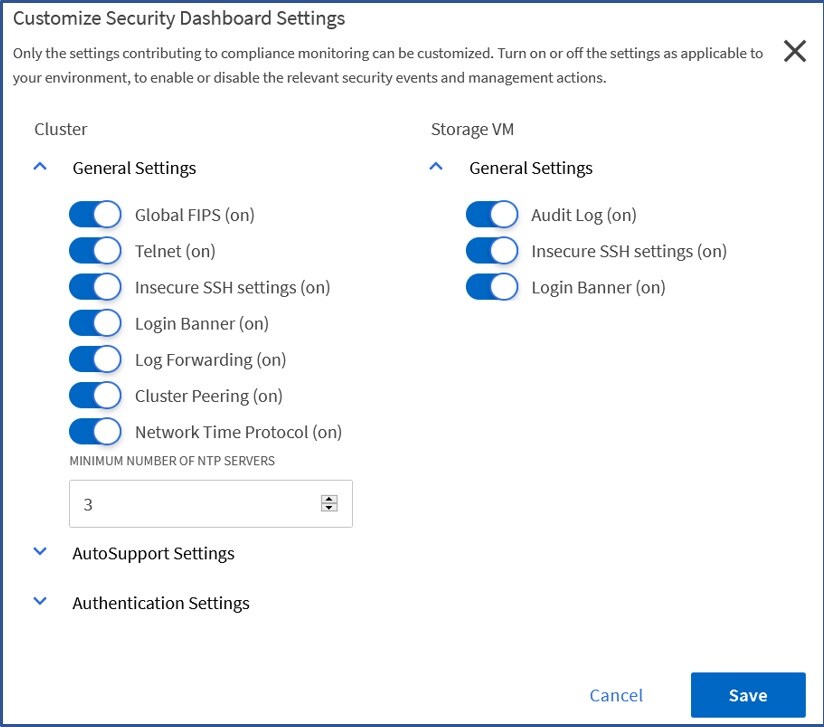Toggle Storage VM Insecure SSH settings

pyautogui.click(x=491, y=251)
